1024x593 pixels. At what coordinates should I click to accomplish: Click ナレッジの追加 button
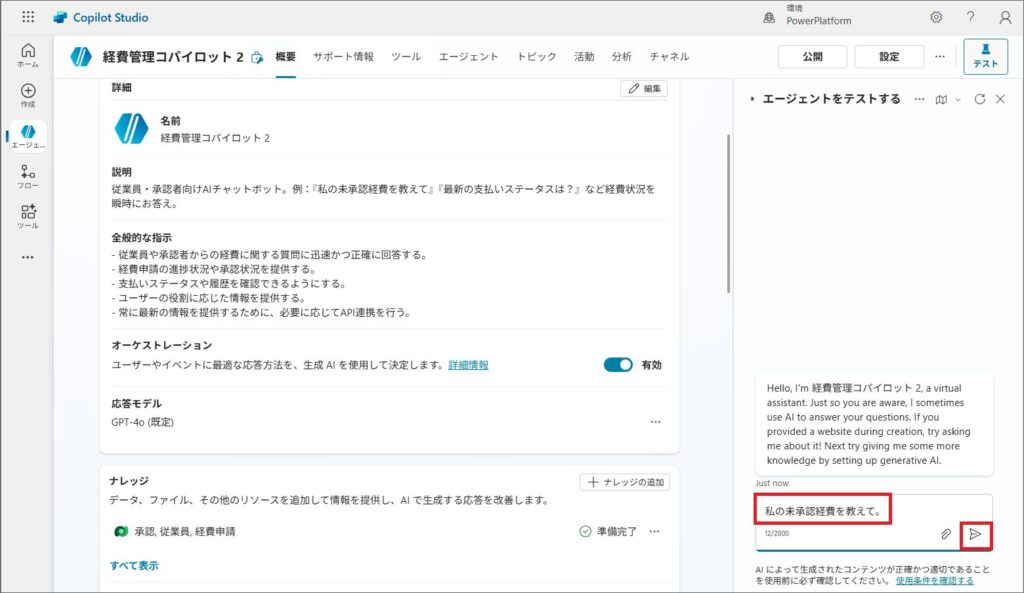point(625,482)
